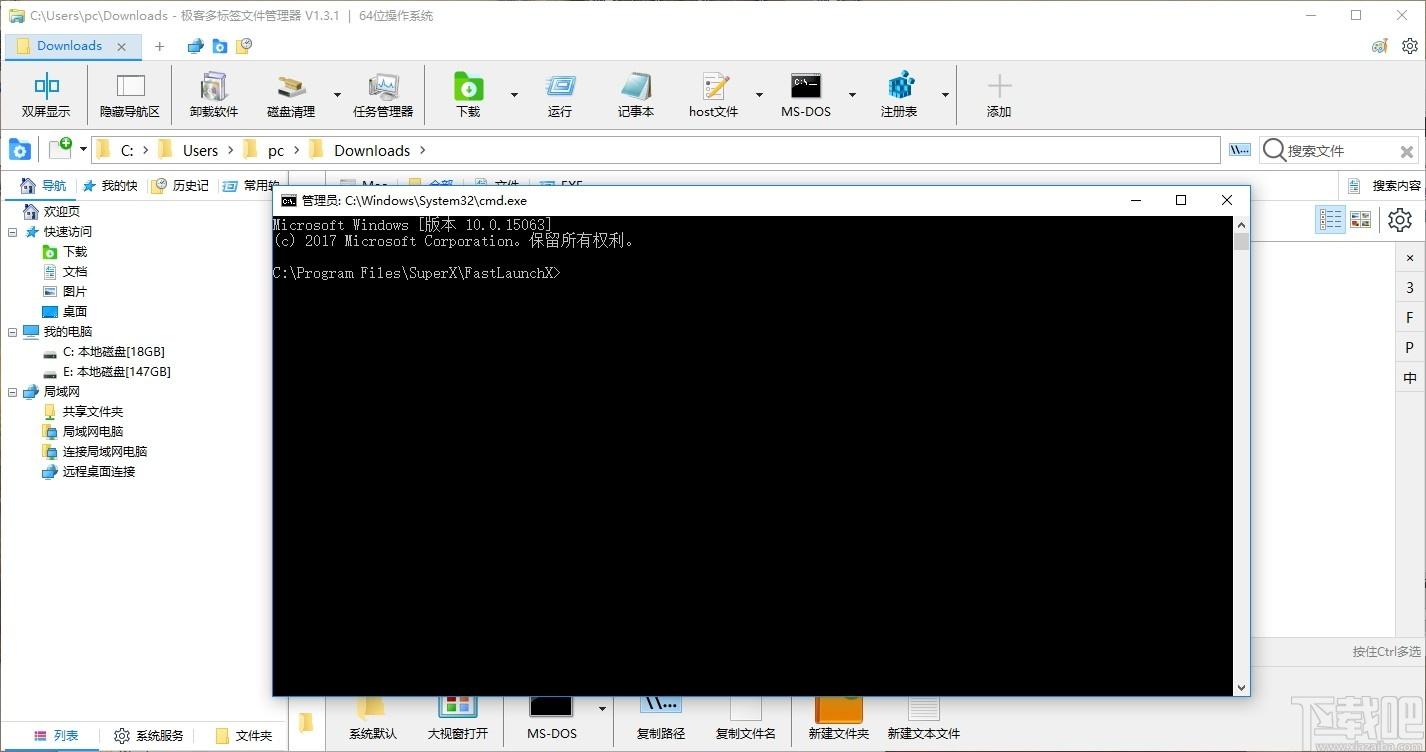This screenshot has height=752, width=1426.
Task: Expand dropdown arrow beside top MS-DOS
Action: pyautogui.click(x=852, y=95)
